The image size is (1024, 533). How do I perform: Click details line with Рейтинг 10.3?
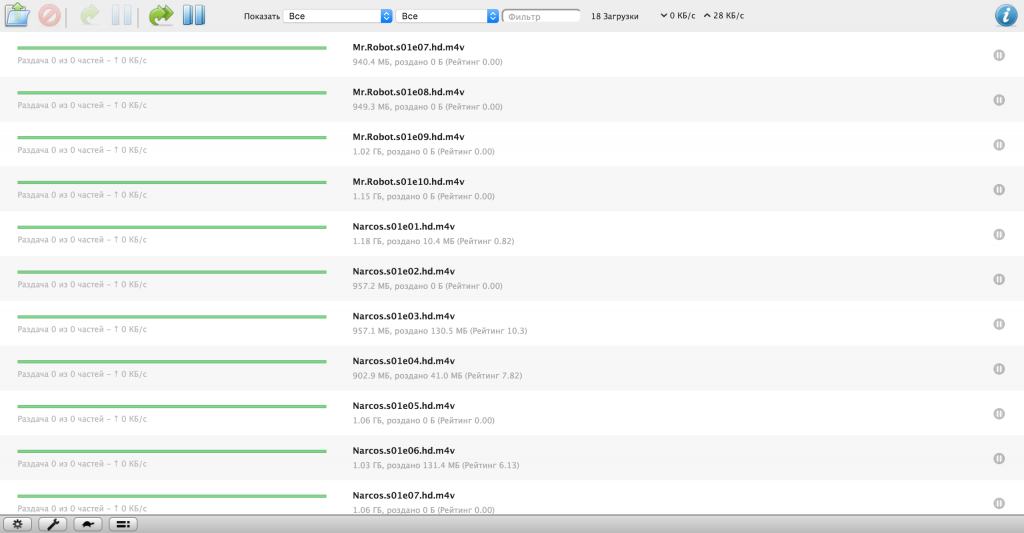[x=440, y=331]
